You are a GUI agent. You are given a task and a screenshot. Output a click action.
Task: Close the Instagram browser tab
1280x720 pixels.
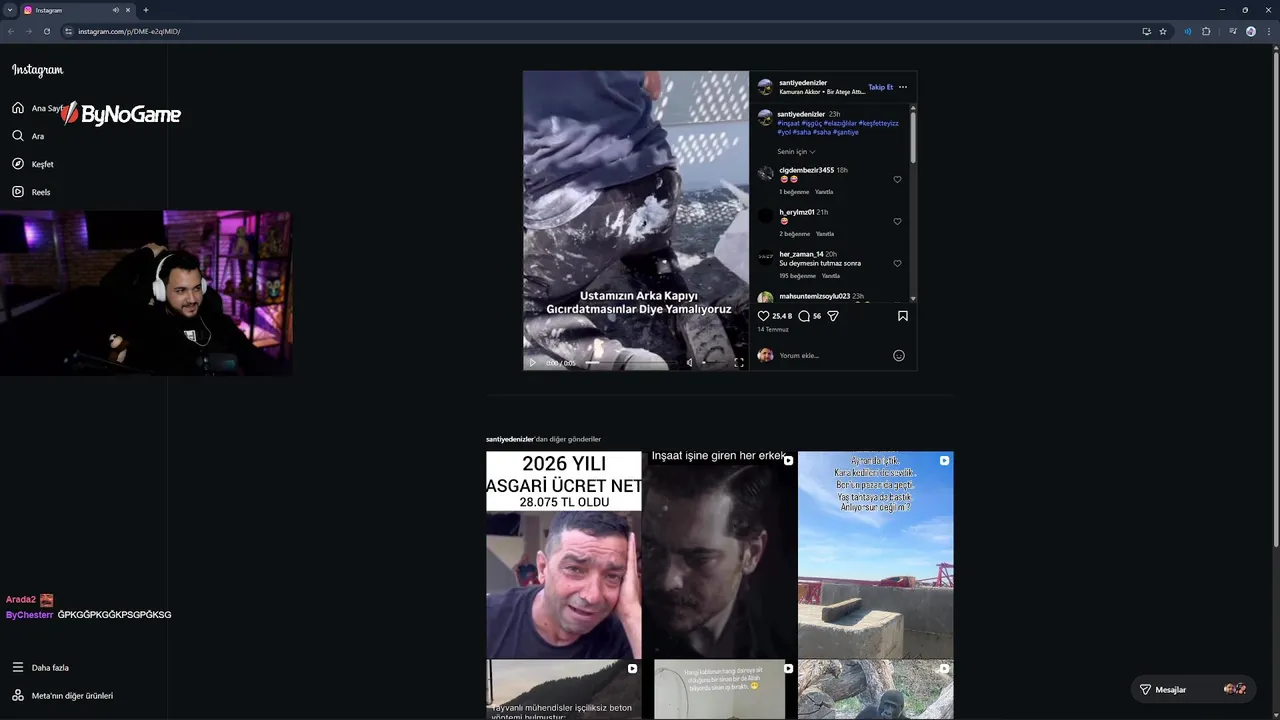(x=128, y=10)
